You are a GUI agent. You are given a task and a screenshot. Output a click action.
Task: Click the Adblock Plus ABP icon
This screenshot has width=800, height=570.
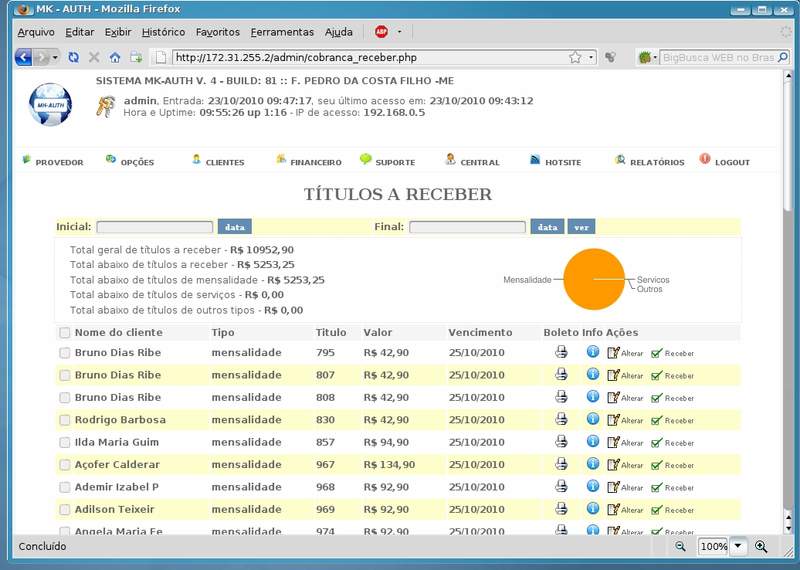point(381,32)
